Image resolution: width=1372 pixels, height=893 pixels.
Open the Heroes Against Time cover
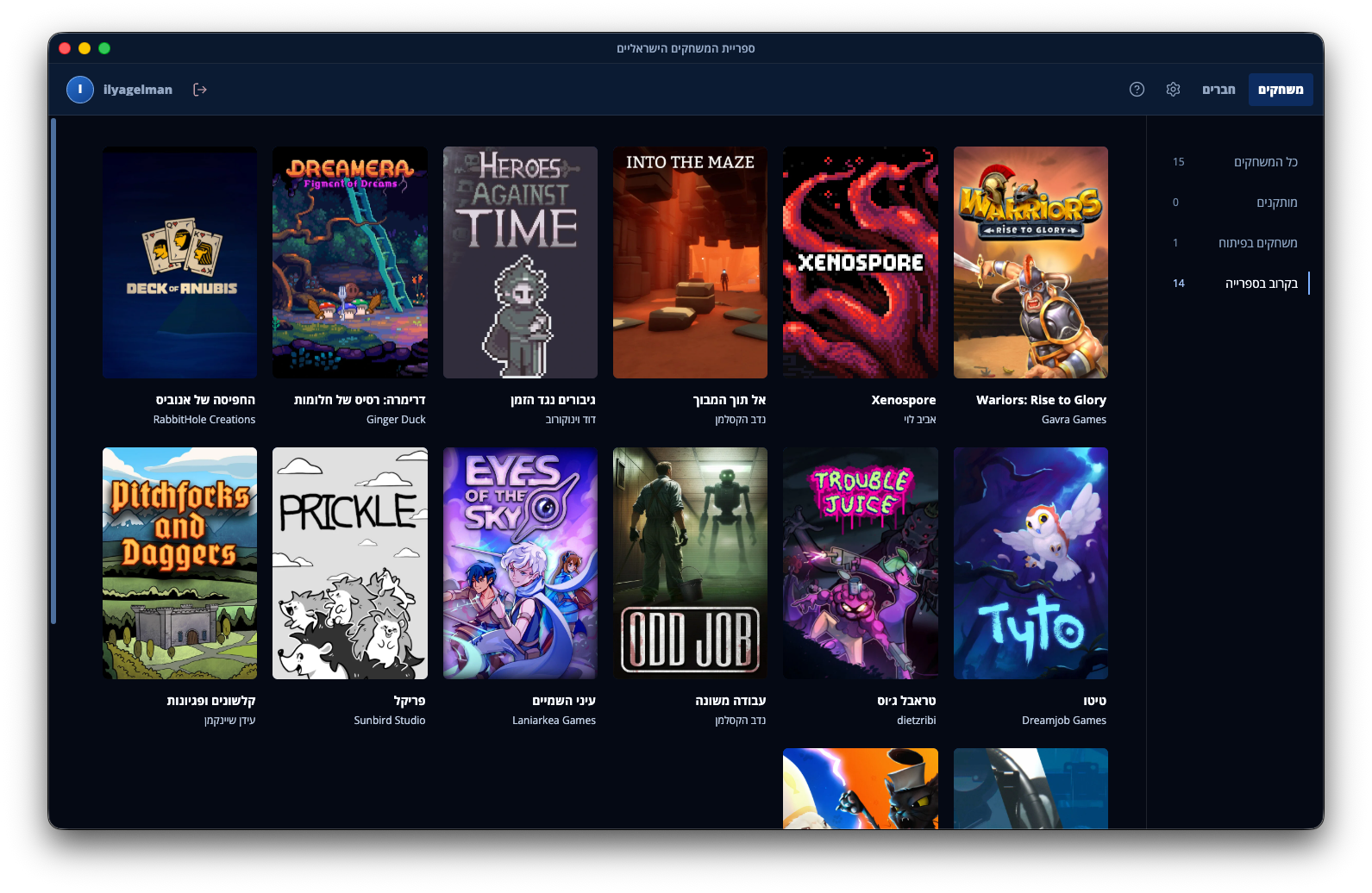[x=520, y=262]
